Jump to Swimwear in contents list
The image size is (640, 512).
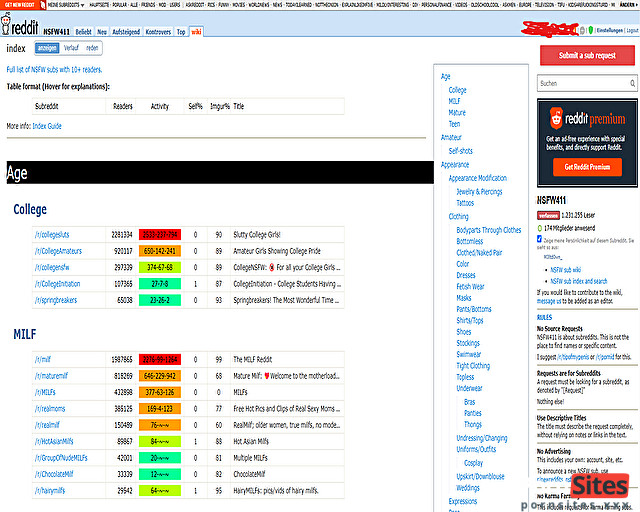tap(469, 354)
